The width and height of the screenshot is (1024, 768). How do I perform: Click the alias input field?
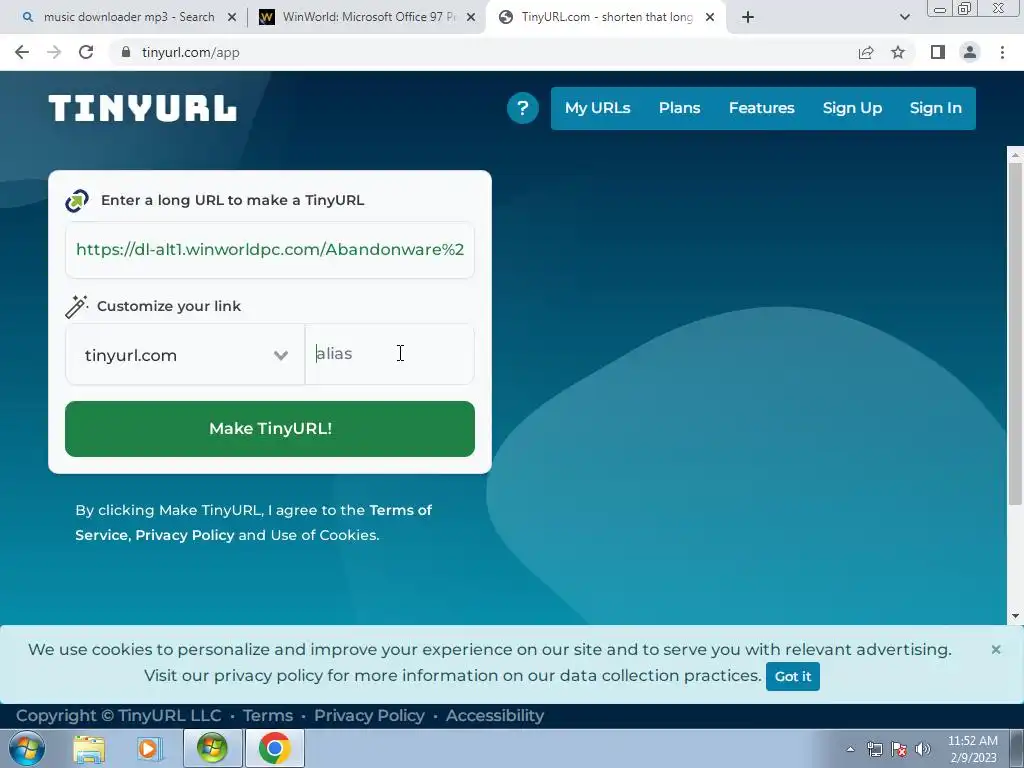click(389, 353)
